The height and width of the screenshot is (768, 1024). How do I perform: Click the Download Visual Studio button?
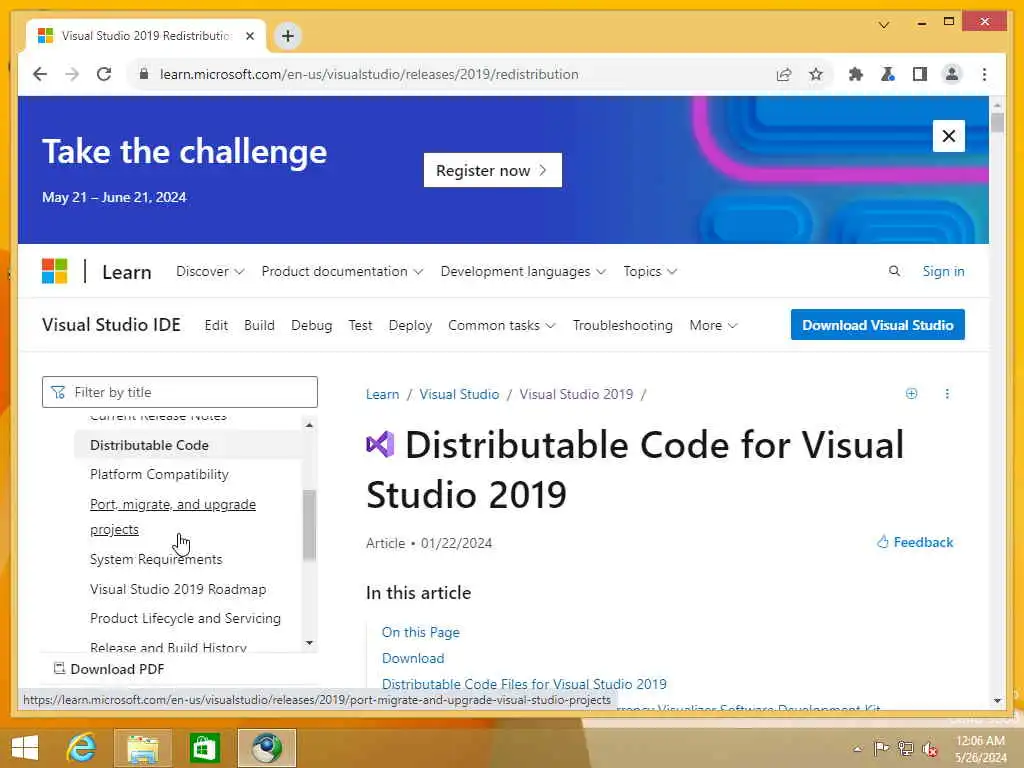pos(877,325)
